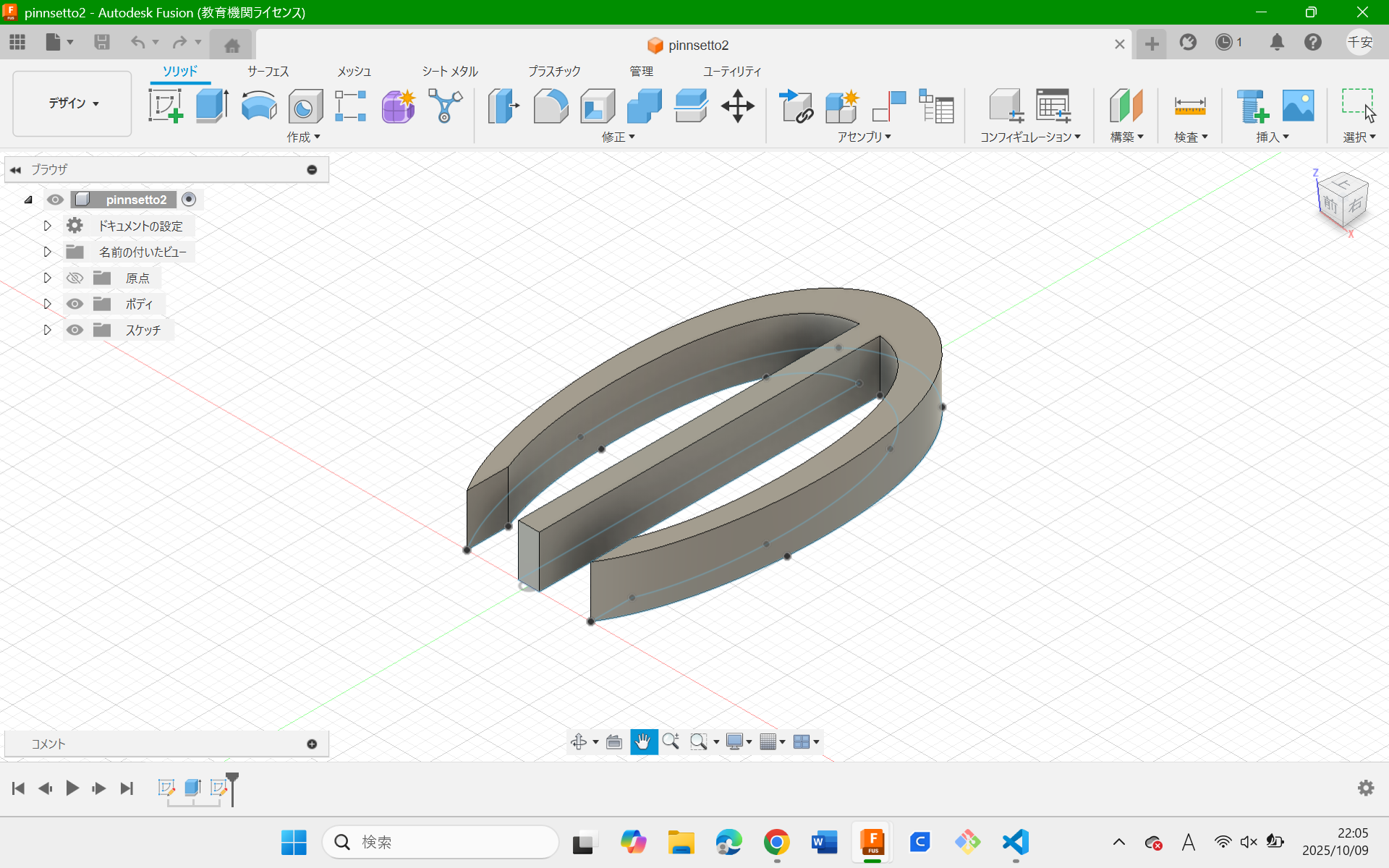
Task: Click the Extrude tool icon
Action: (212, 106)
